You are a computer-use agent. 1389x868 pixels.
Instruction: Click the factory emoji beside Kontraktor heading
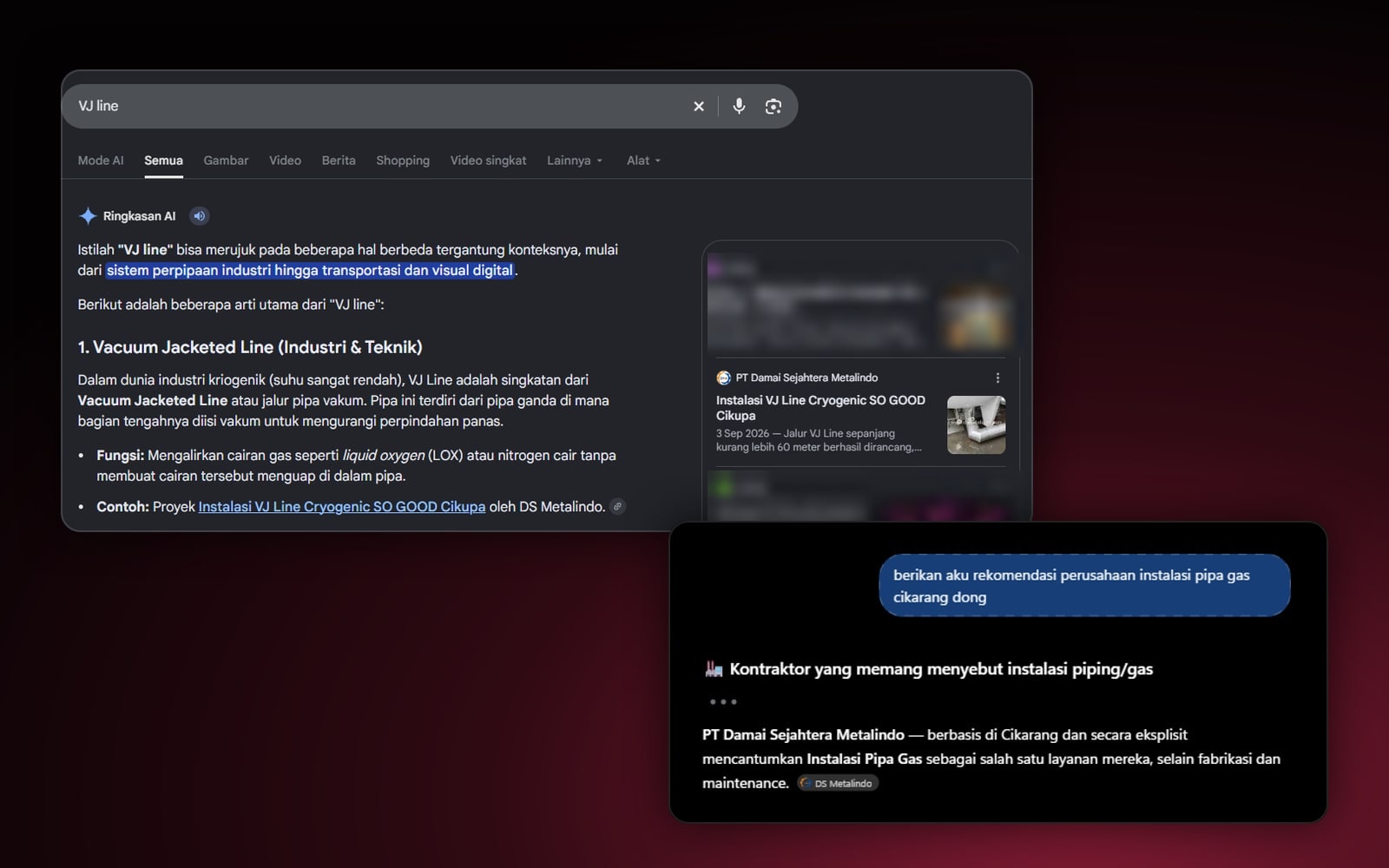coord(714,668)
